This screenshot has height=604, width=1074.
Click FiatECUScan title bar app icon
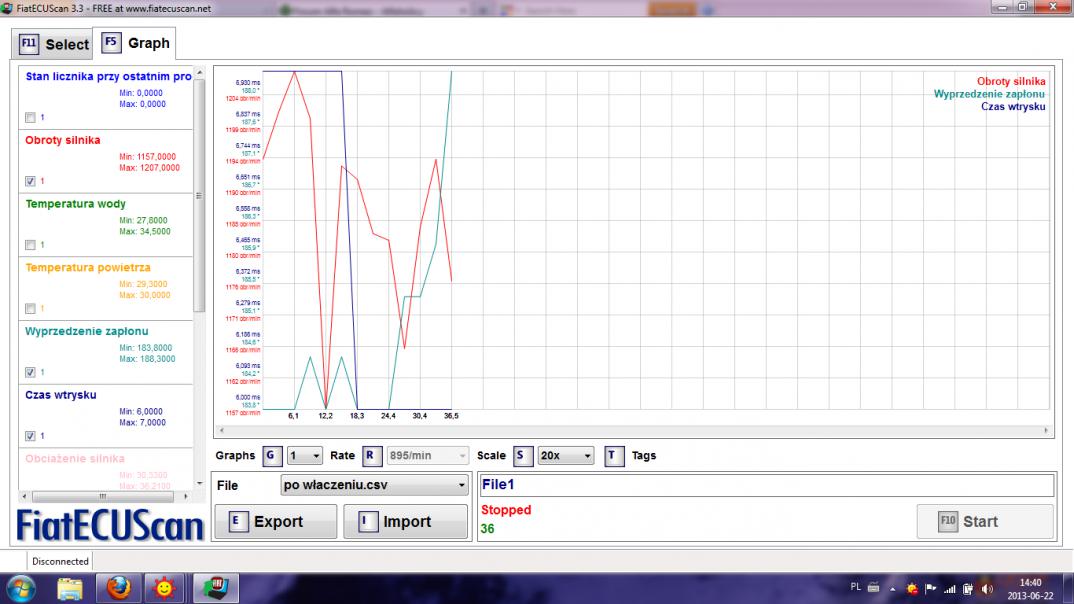pos(7,8)
